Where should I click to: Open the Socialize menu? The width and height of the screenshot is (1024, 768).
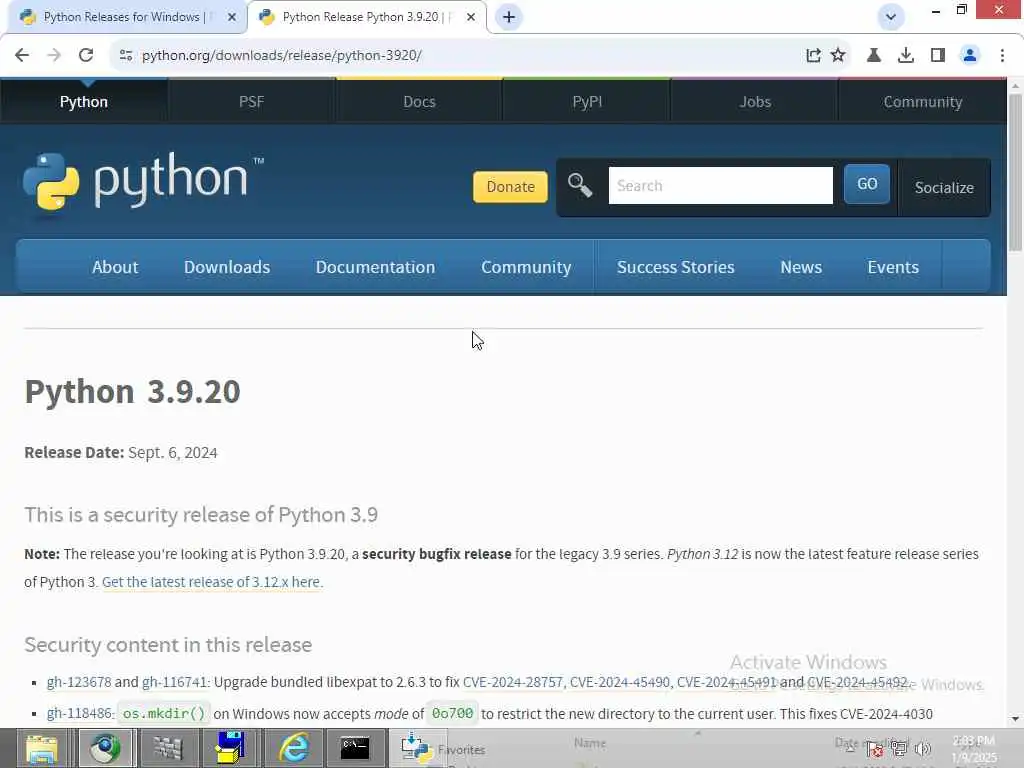pos(944,187)
